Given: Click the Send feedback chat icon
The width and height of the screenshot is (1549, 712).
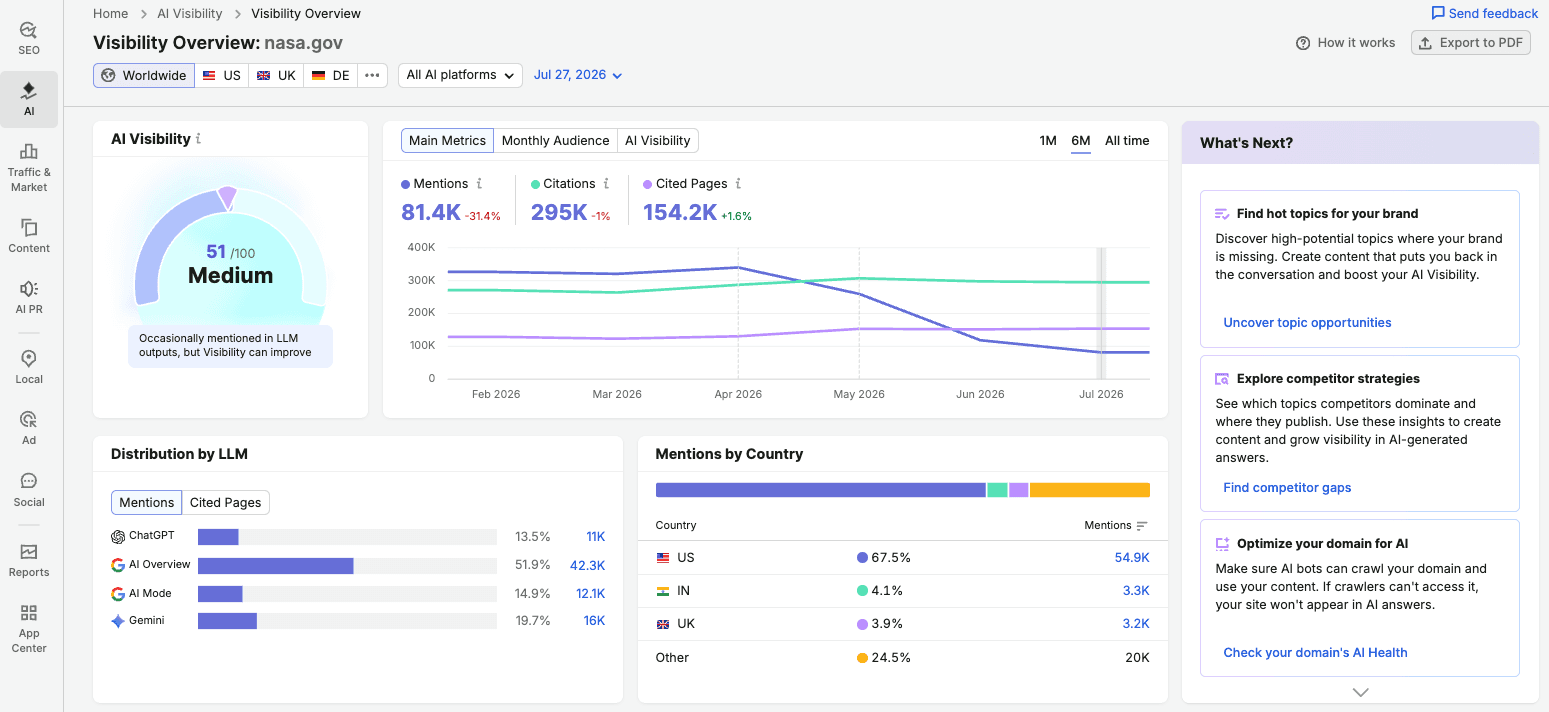Looking at the screenshot, I should point(1438,13).
